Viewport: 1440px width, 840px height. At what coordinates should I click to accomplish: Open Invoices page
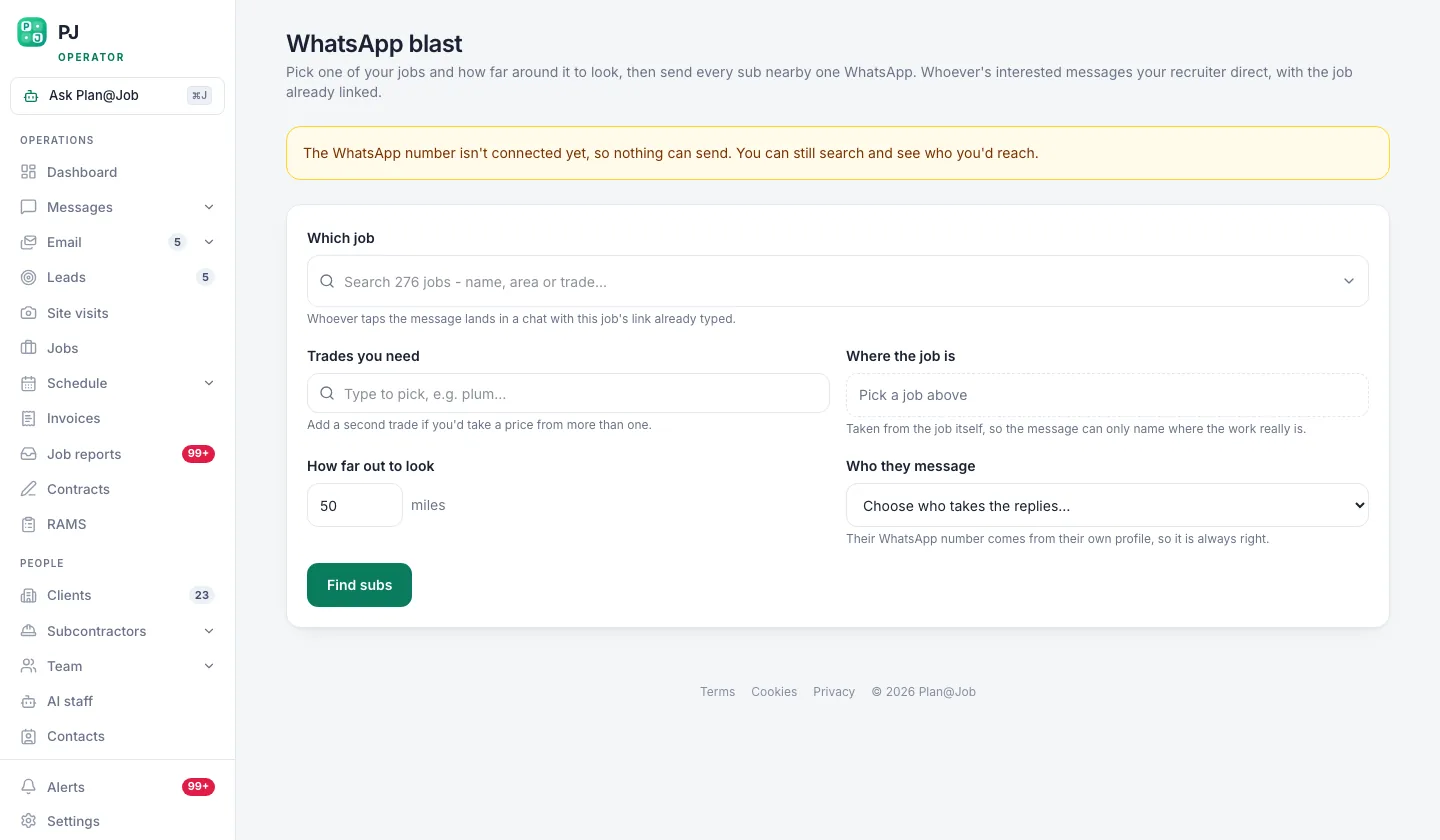click(x=117, y=418)
